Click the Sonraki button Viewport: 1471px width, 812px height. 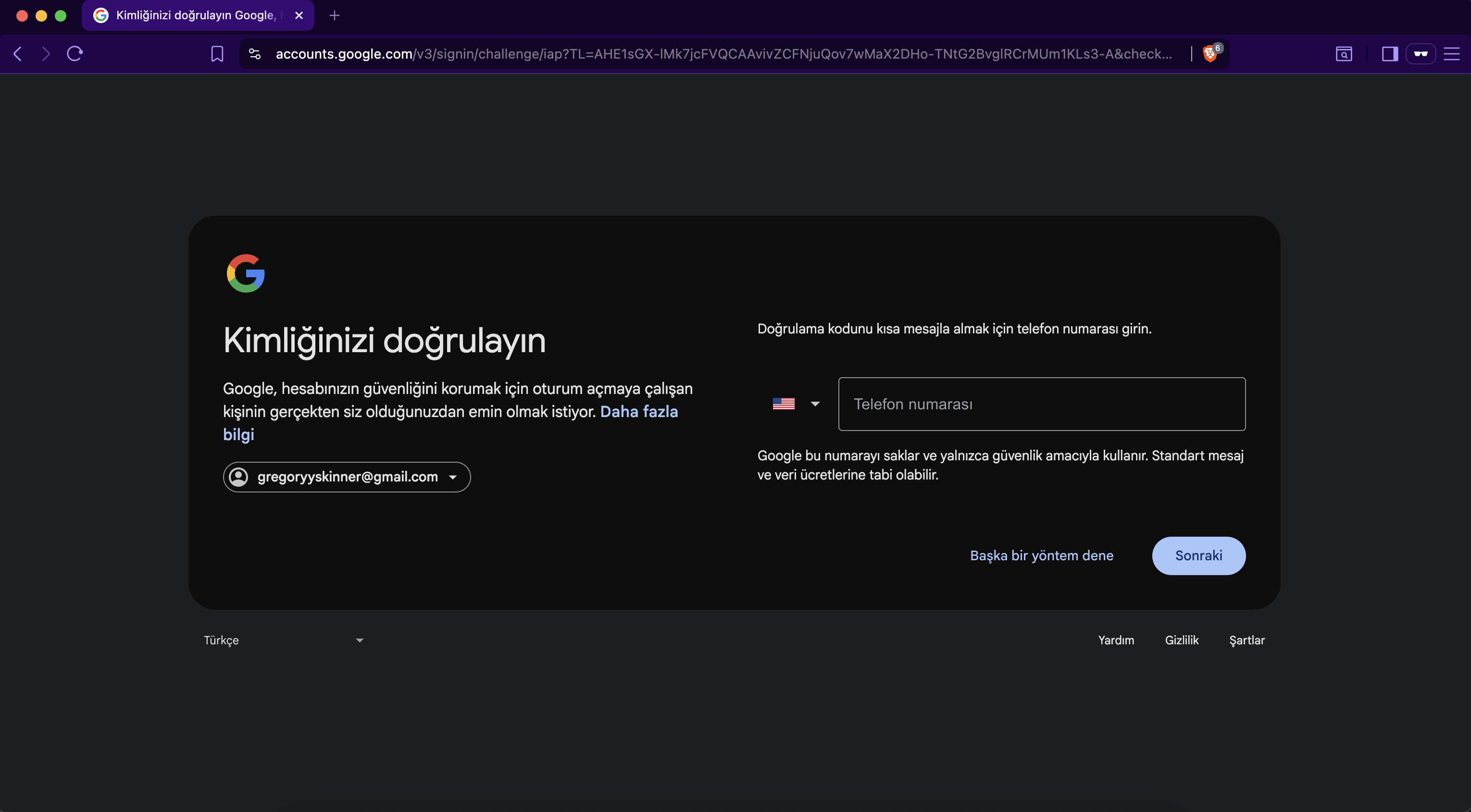1198,556
